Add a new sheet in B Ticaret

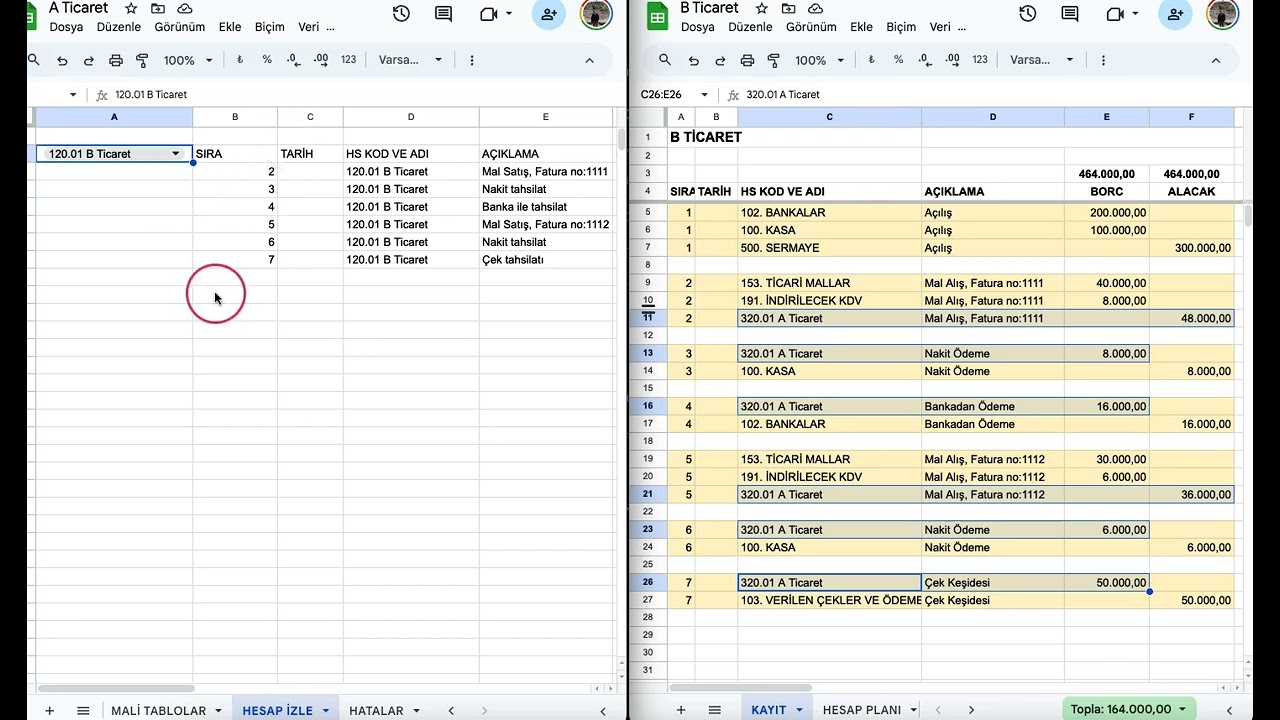(x=681, y=710)
